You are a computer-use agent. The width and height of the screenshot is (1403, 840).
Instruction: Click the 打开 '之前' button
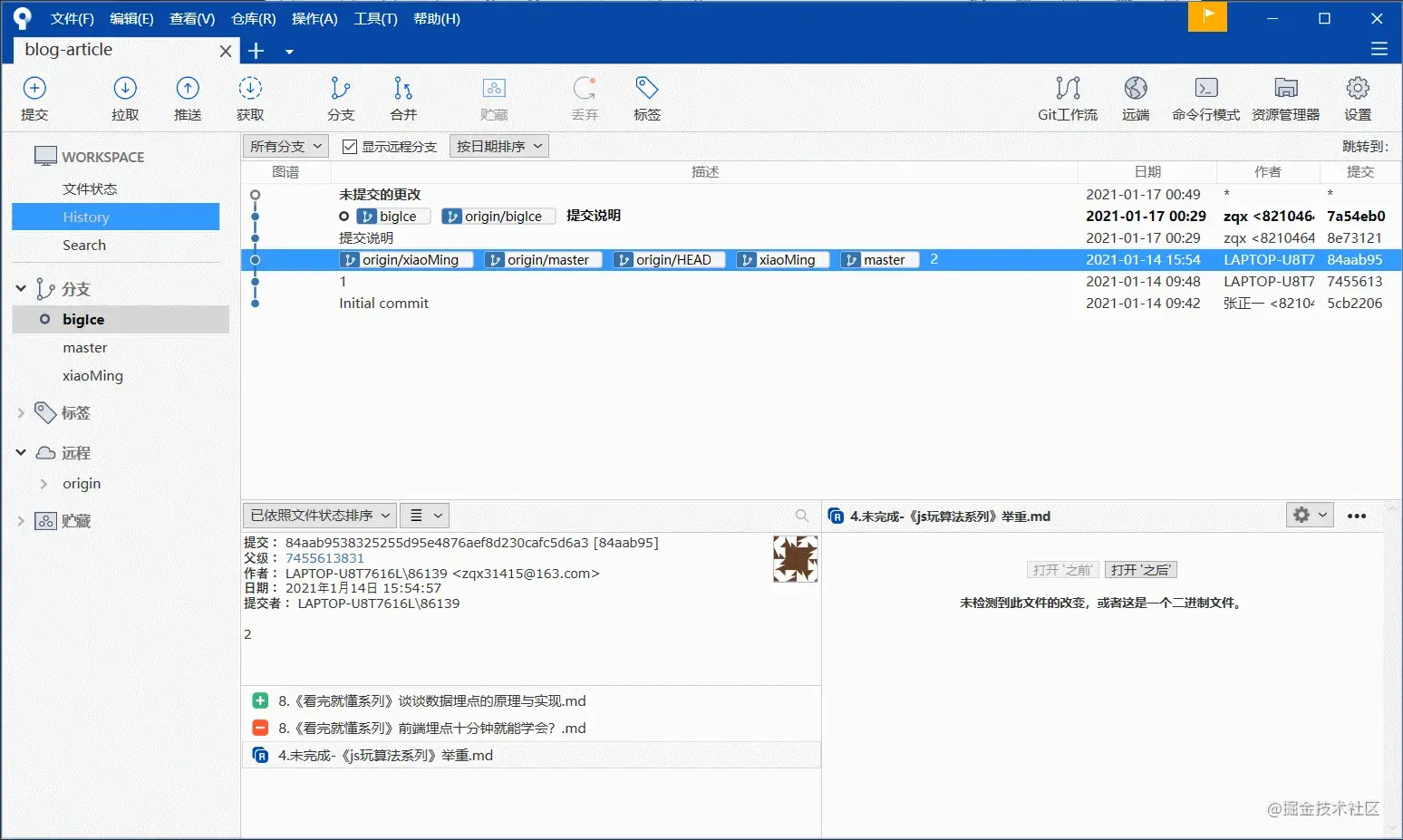coord(1062,570)
